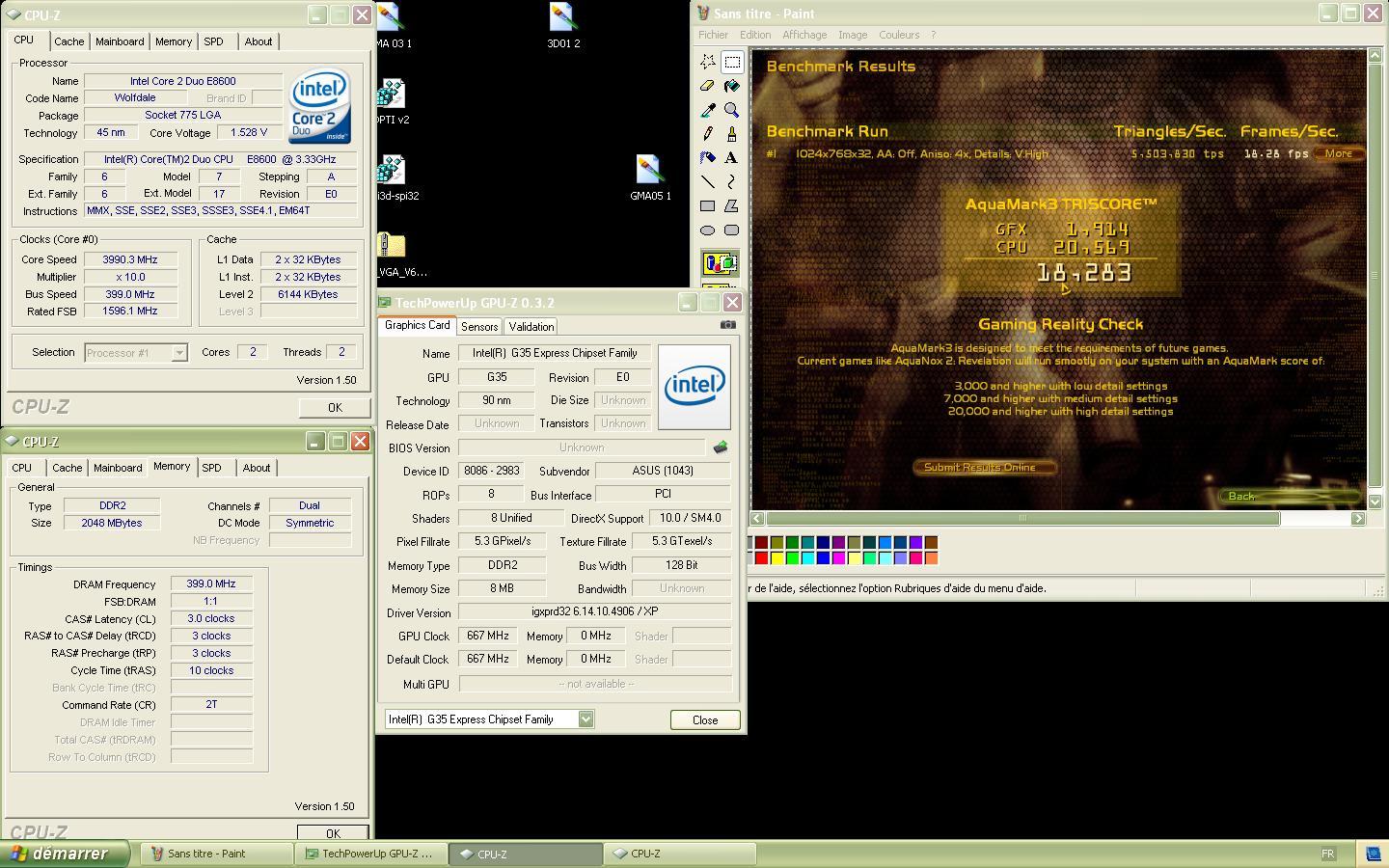Click the GPU-Z Name field value
1389x868 pixels.
click(x=557, y=354)
